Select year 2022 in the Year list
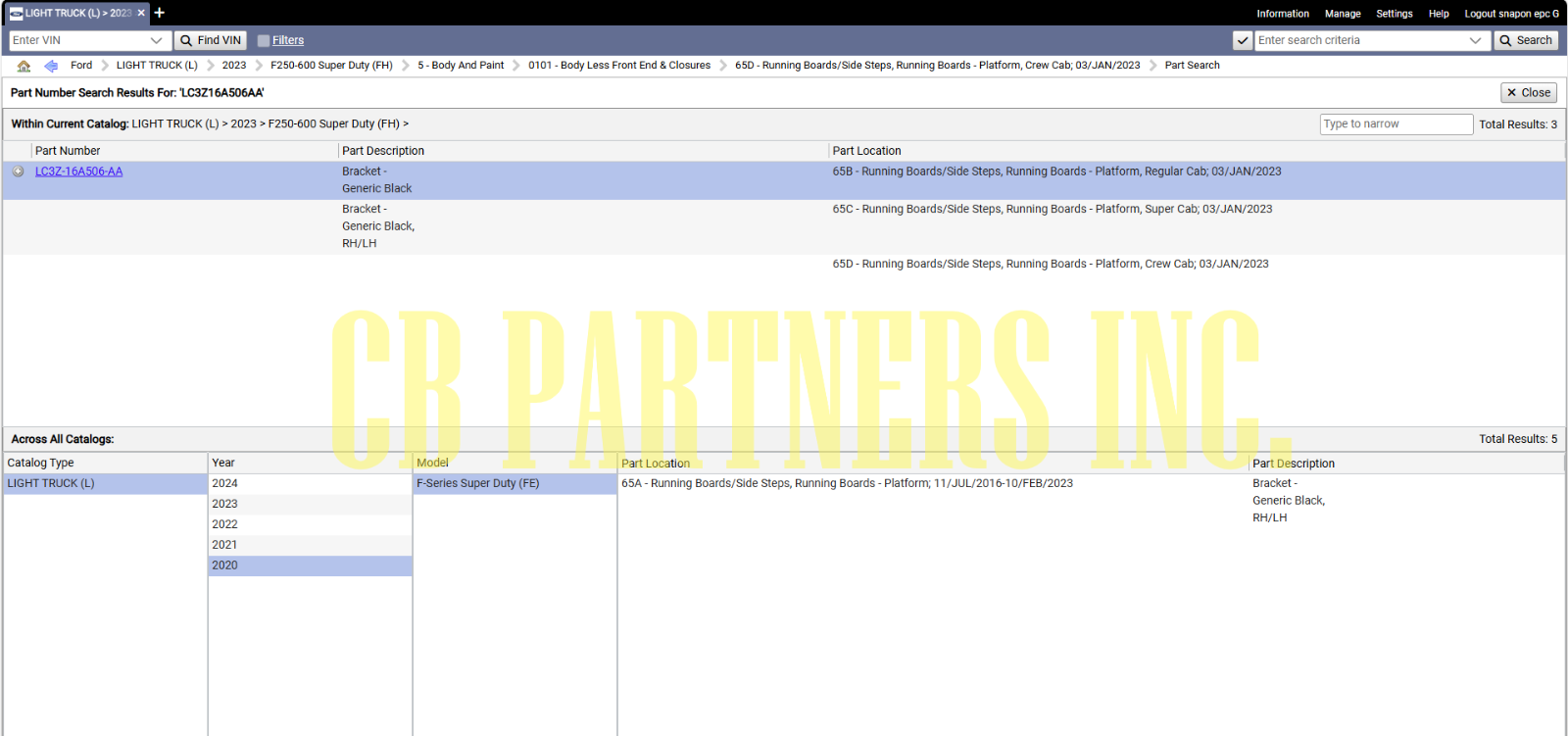 coord(224,524)
